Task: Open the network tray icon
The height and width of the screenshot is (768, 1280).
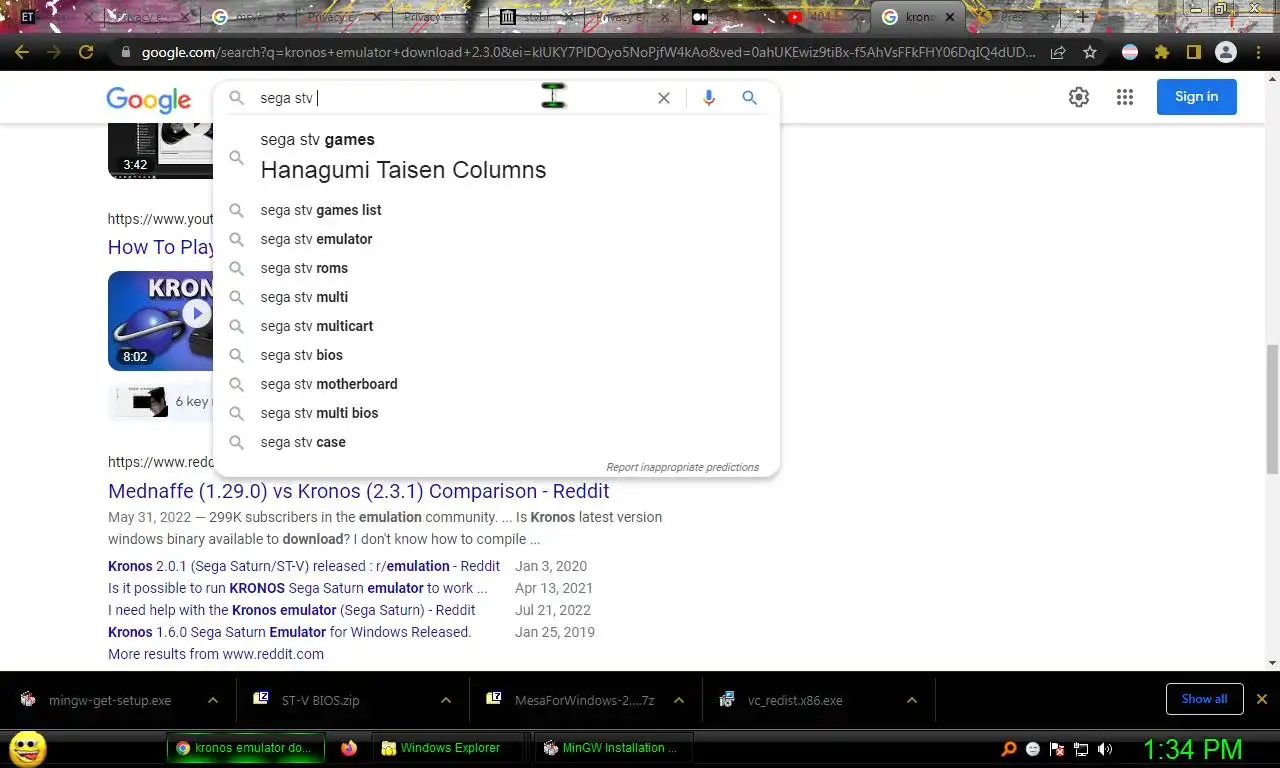Action: click(x=1081, y=749)
